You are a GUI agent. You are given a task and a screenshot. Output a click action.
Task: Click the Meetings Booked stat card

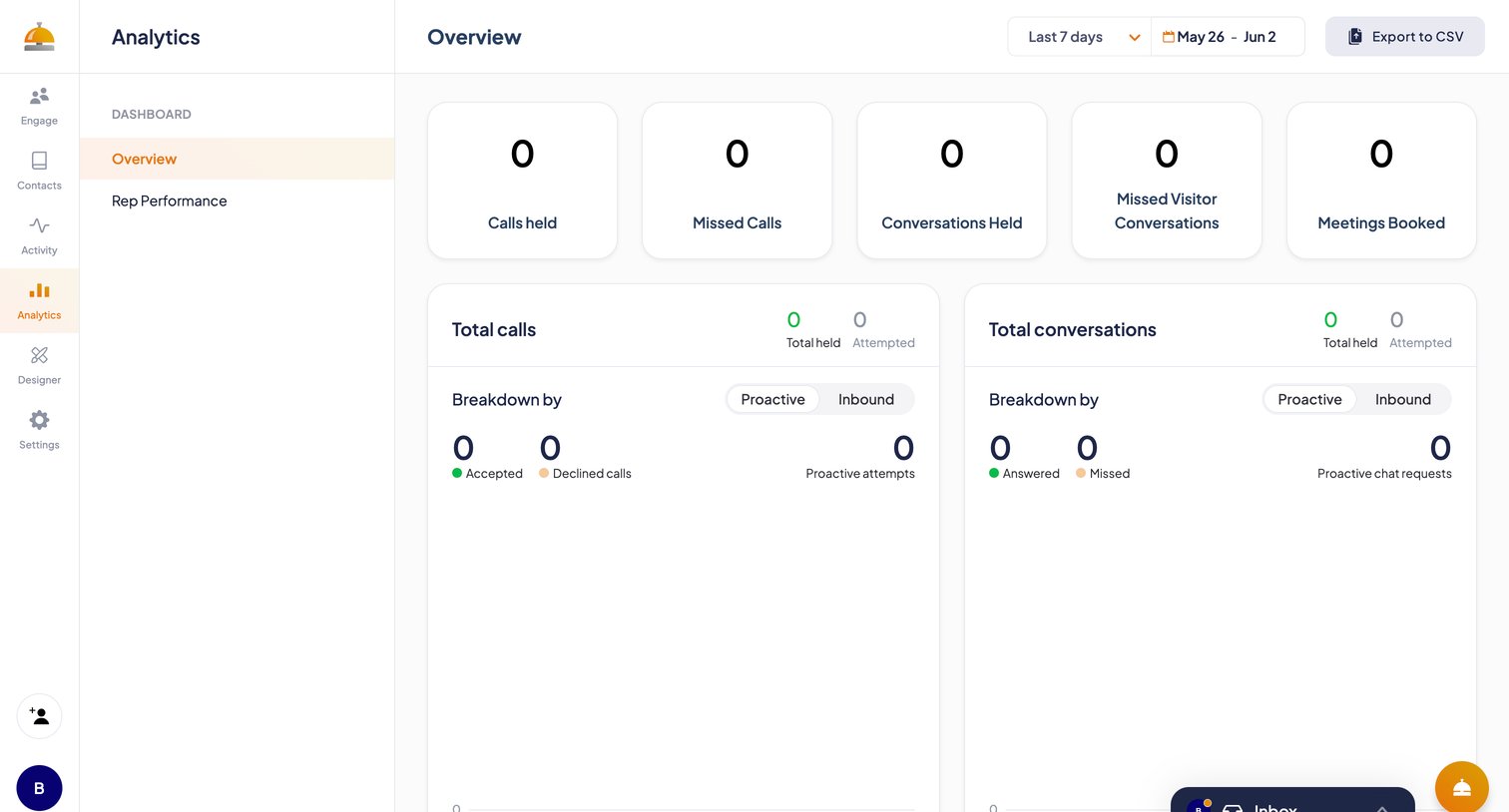tap(1381, 181)
